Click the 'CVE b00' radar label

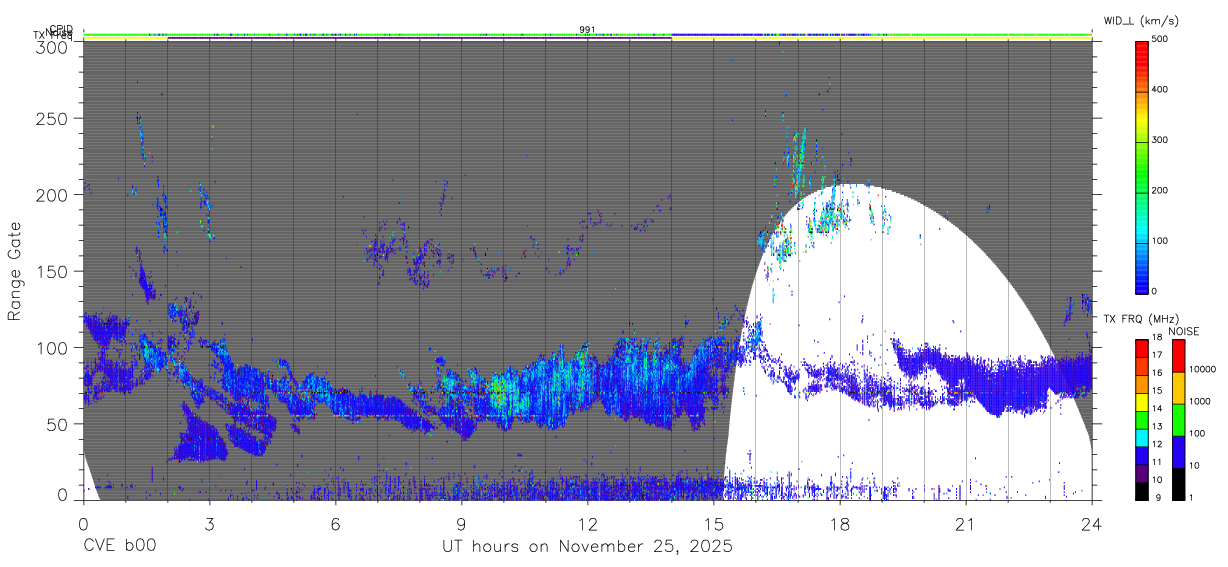(x=119, y=546)
